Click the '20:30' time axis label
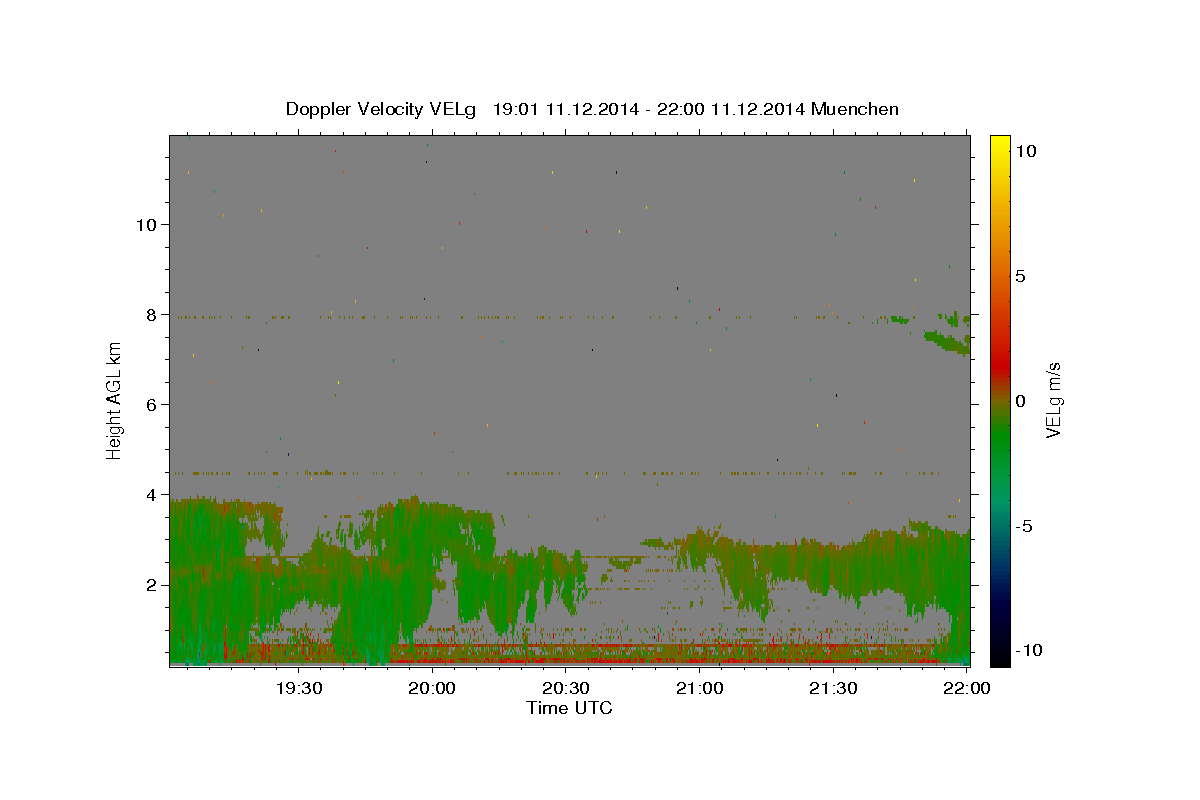Viewport: 1200px width, 800px height. coord(566,689)
